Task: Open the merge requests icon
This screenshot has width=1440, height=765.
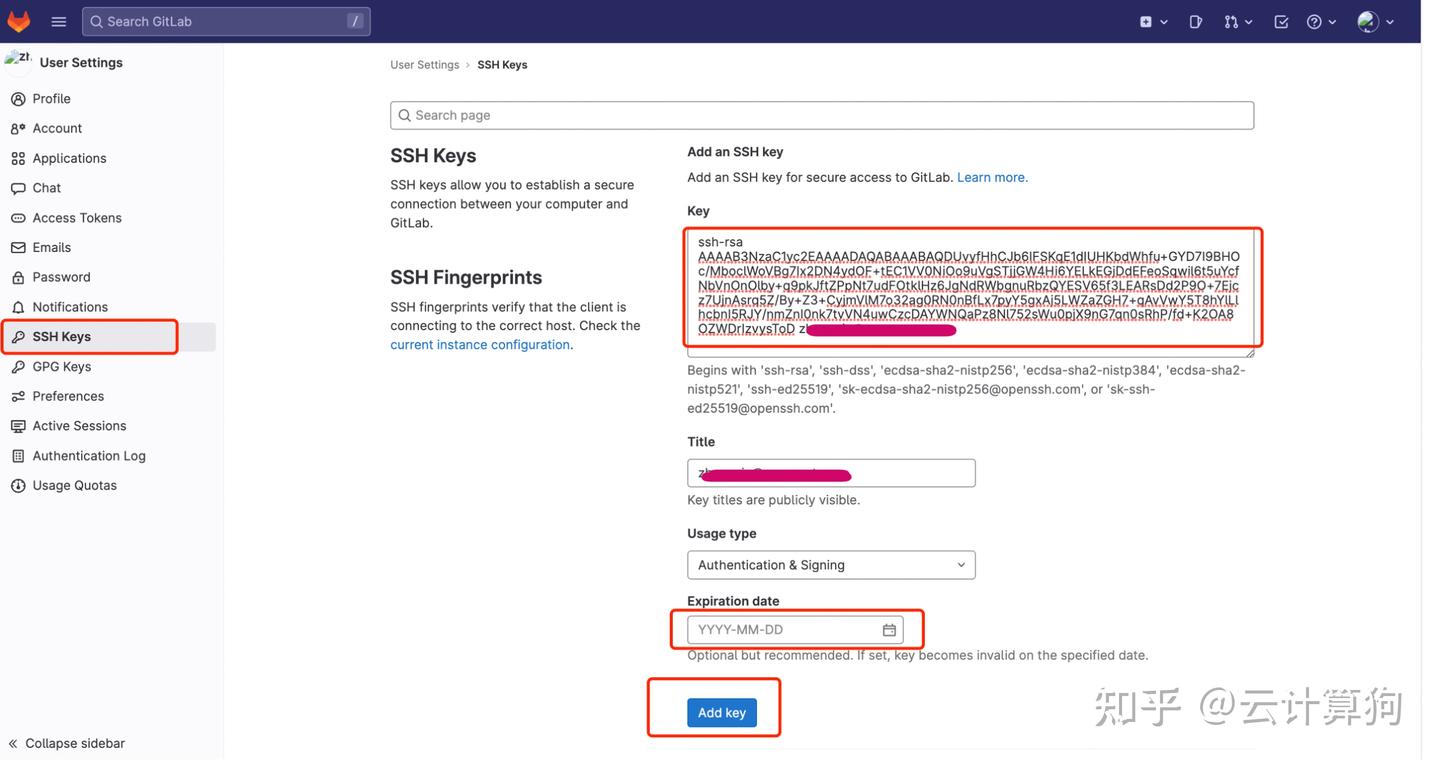Action: (x=1232, y=20)
